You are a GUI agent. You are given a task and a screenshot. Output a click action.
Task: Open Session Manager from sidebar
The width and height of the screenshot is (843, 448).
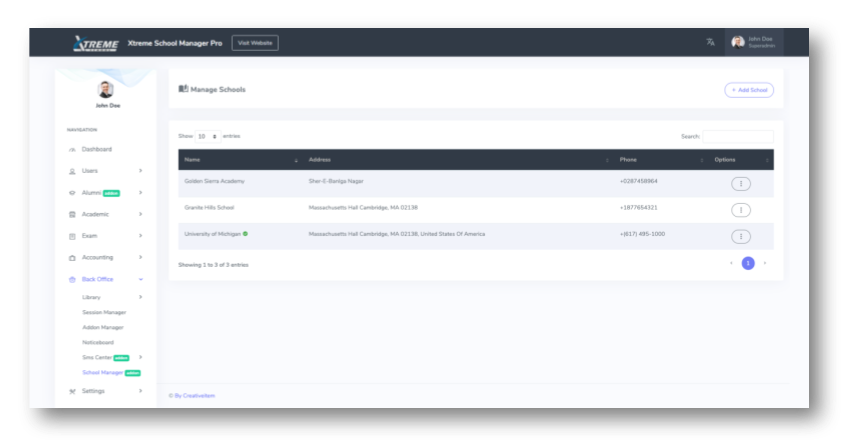(104, 312)
